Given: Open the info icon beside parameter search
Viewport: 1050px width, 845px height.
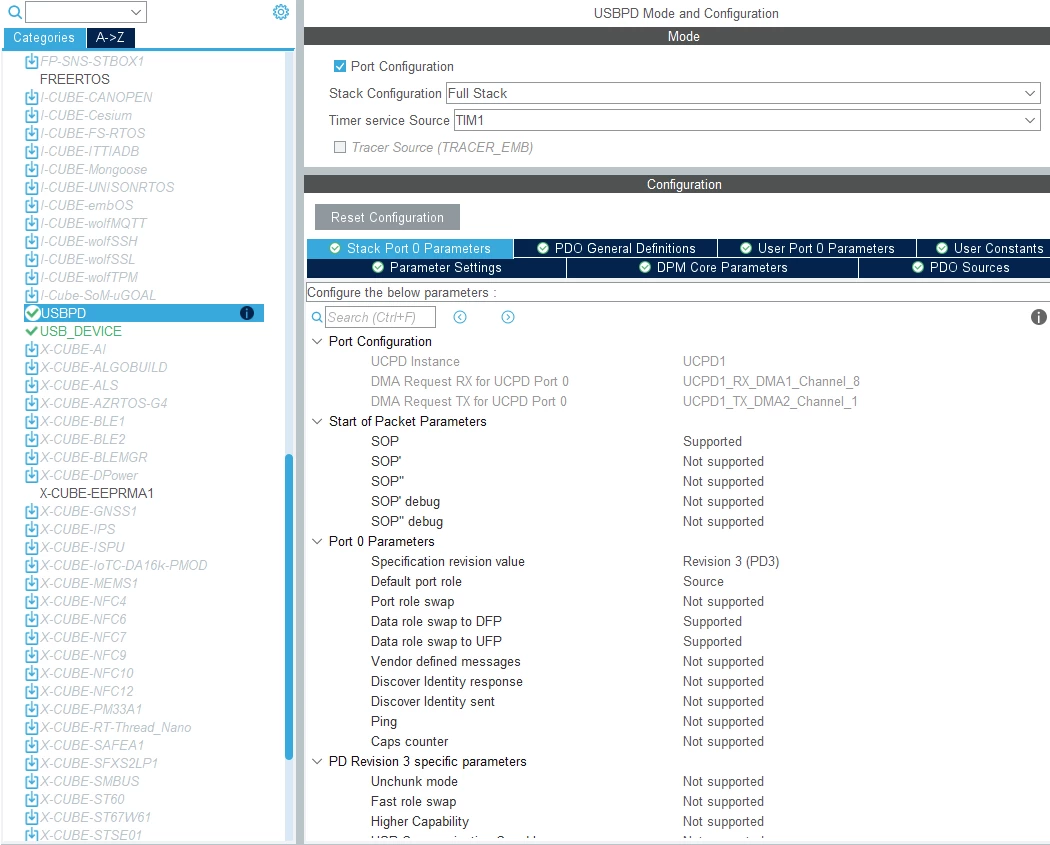Looking at the screenshot, I should pyautogui.click(x=1038, y=317).
